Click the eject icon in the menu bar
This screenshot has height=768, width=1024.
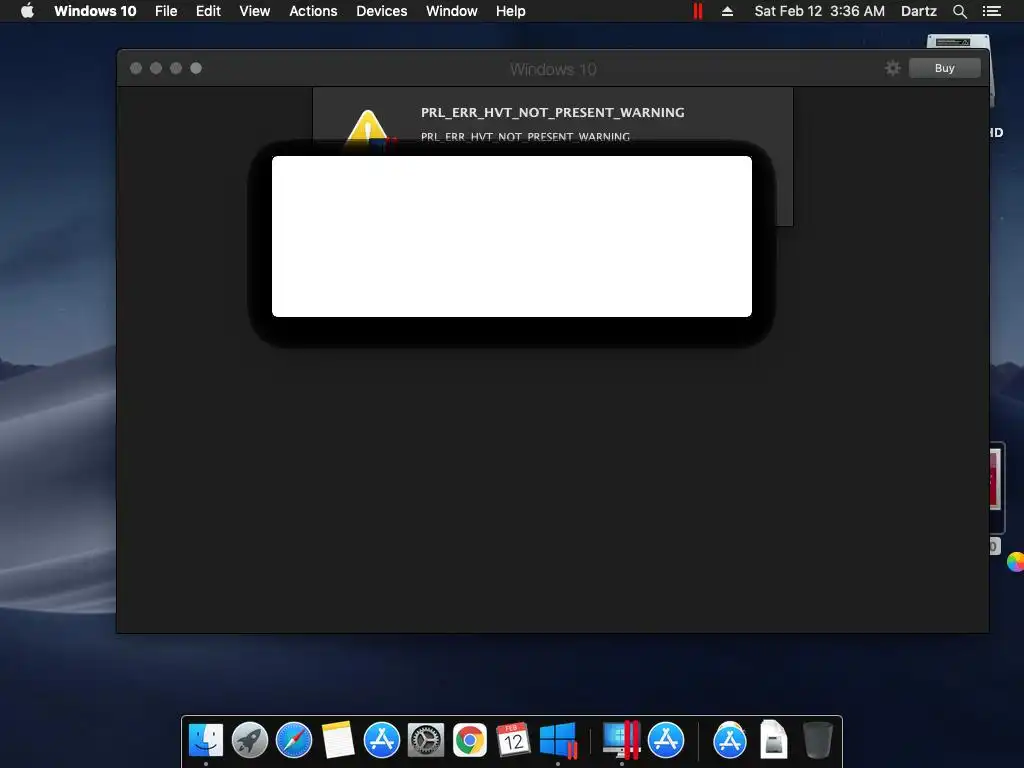coord(728,11)
